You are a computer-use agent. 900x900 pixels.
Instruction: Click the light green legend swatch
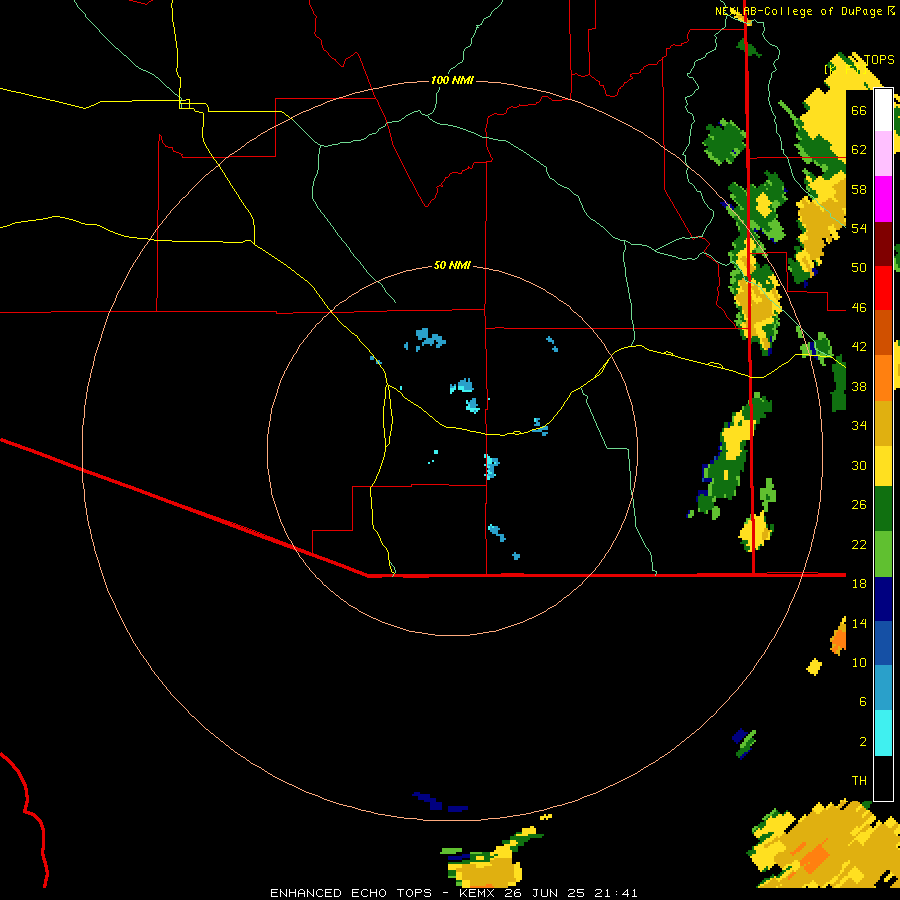tap(883, 554)
